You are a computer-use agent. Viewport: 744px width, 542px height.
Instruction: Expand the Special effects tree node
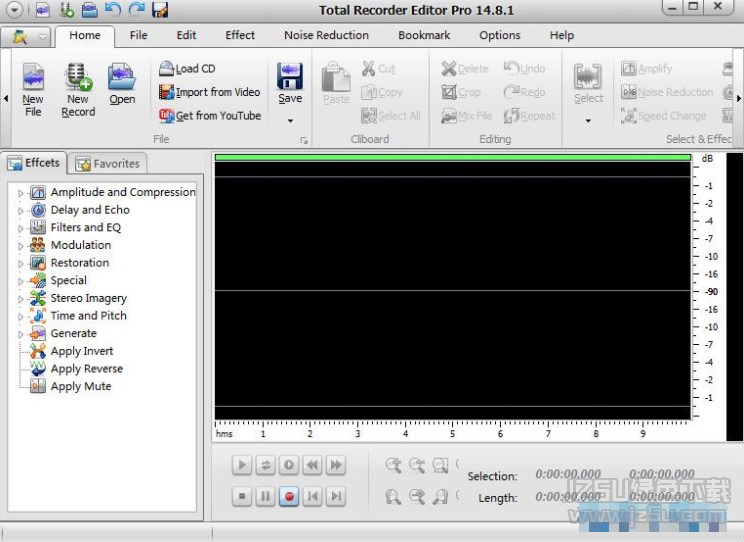(x=20, y=281)
